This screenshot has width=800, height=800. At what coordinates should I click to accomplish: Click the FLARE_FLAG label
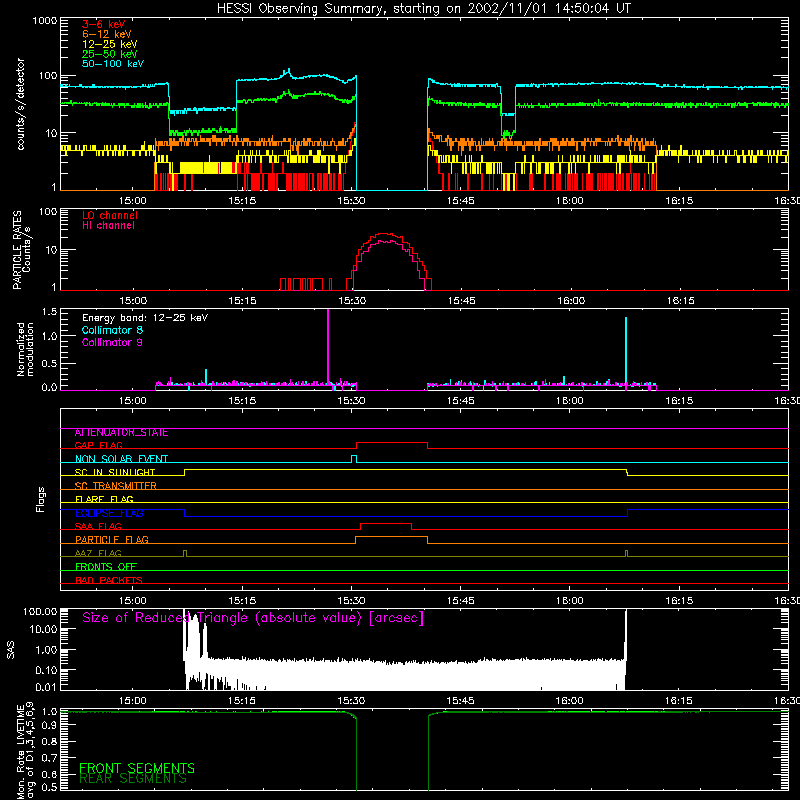click(104, 499)
